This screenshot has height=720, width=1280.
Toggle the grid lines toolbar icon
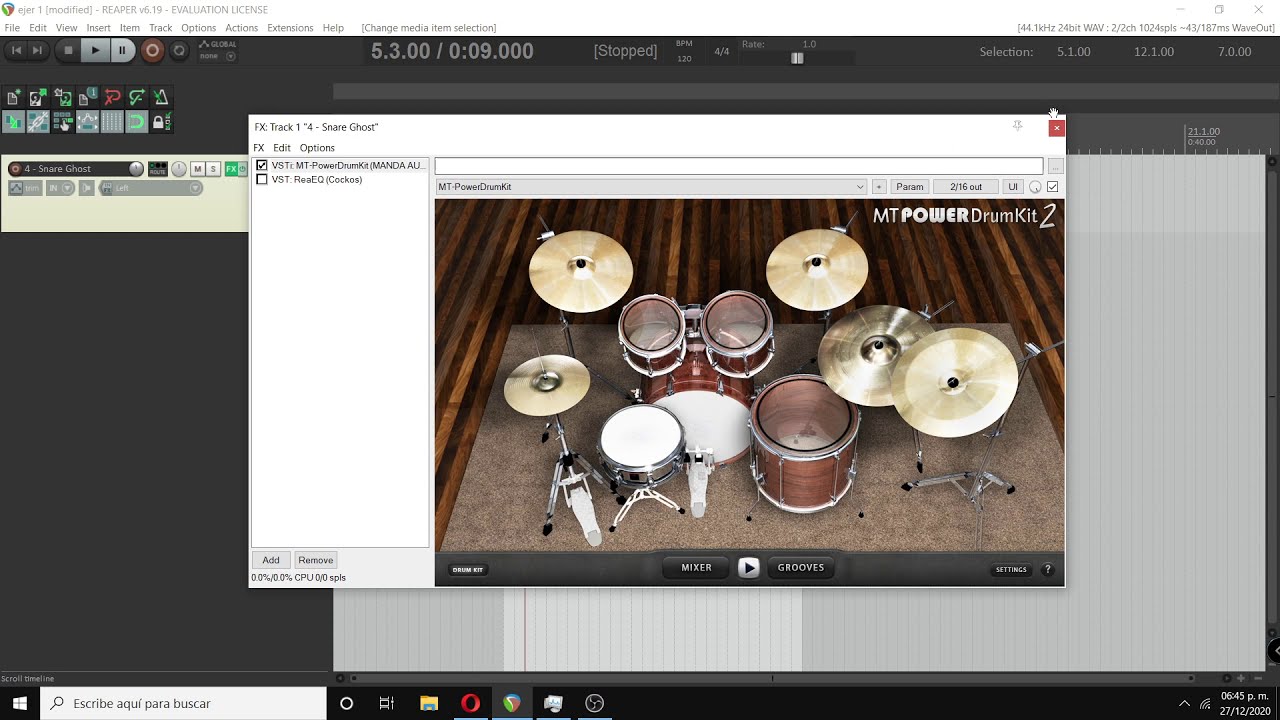pos(112,122)
